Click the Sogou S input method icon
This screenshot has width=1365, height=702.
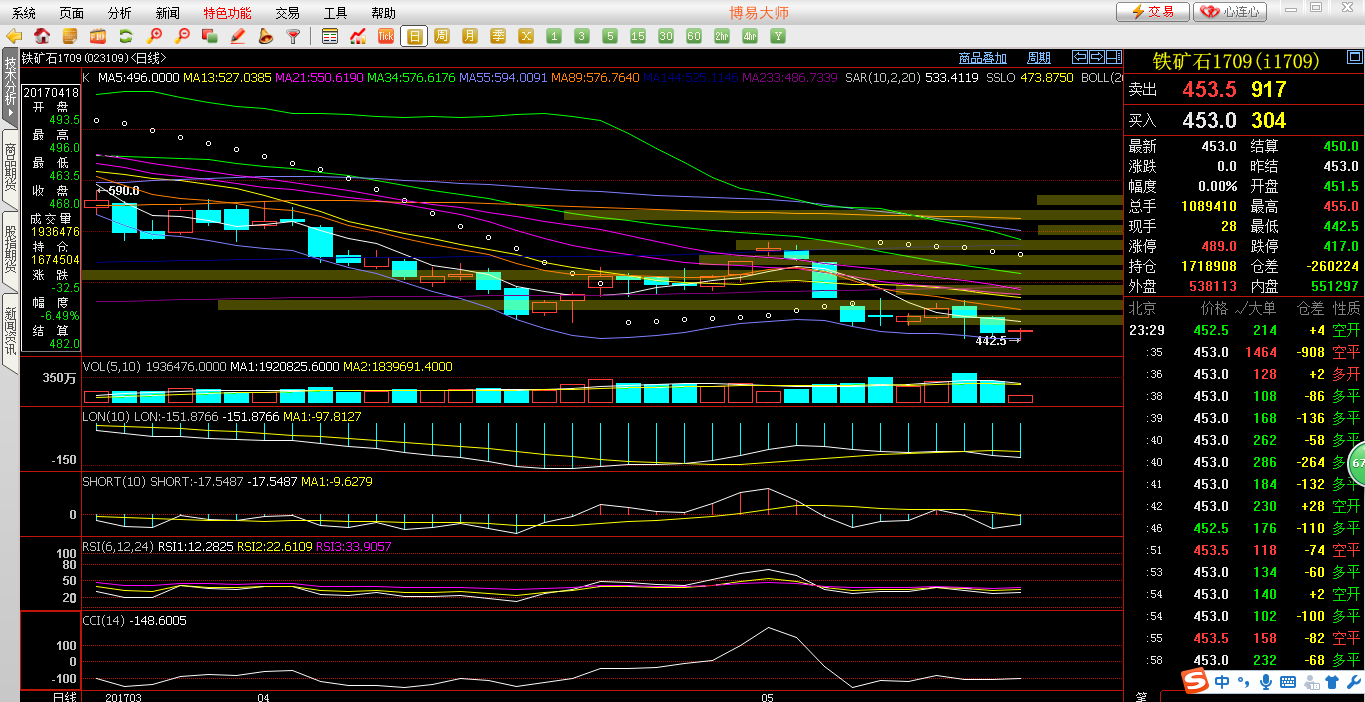coord(1195,681)
